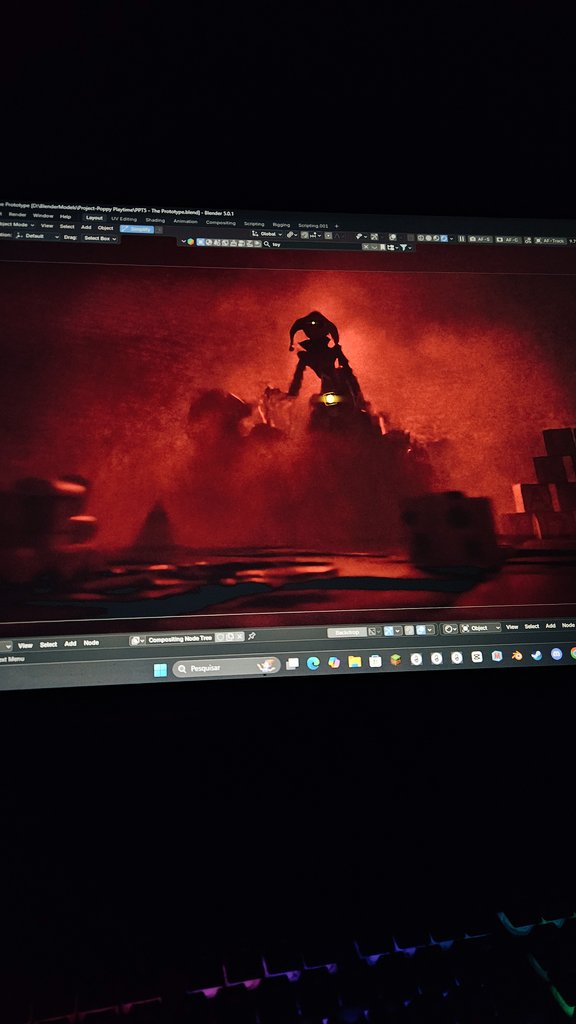Open Add menu in bottom-right node editor
Viewport: 576px width, 1024px height.
click(551, 626)
